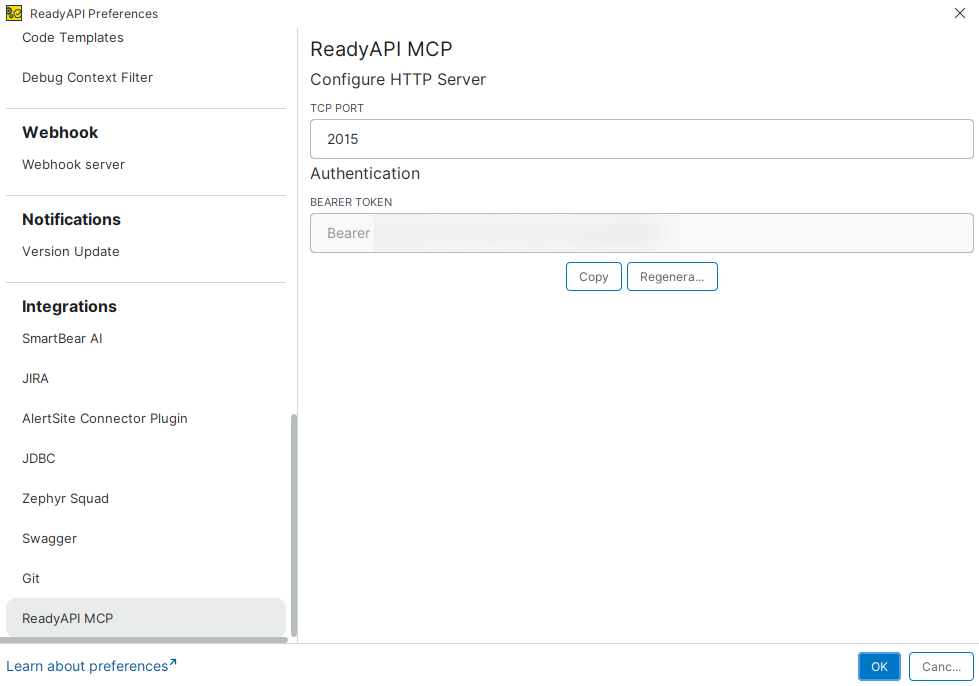Click the ReadyAPI Preferences window title
The image size is (979, 686).
(x=94, y=13)
